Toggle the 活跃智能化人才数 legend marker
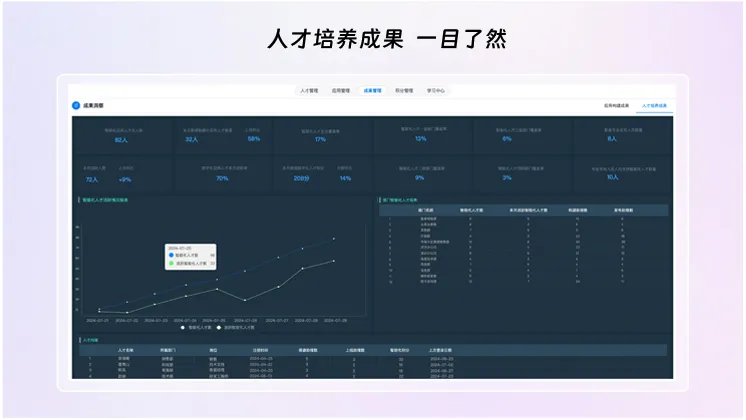 [x=219, y=328]
